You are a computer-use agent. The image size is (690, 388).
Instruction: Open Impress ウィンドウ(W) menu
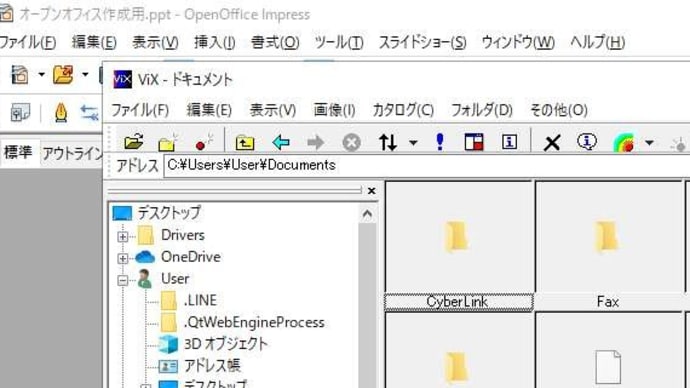pyautogui.click(x=518, y=43)
